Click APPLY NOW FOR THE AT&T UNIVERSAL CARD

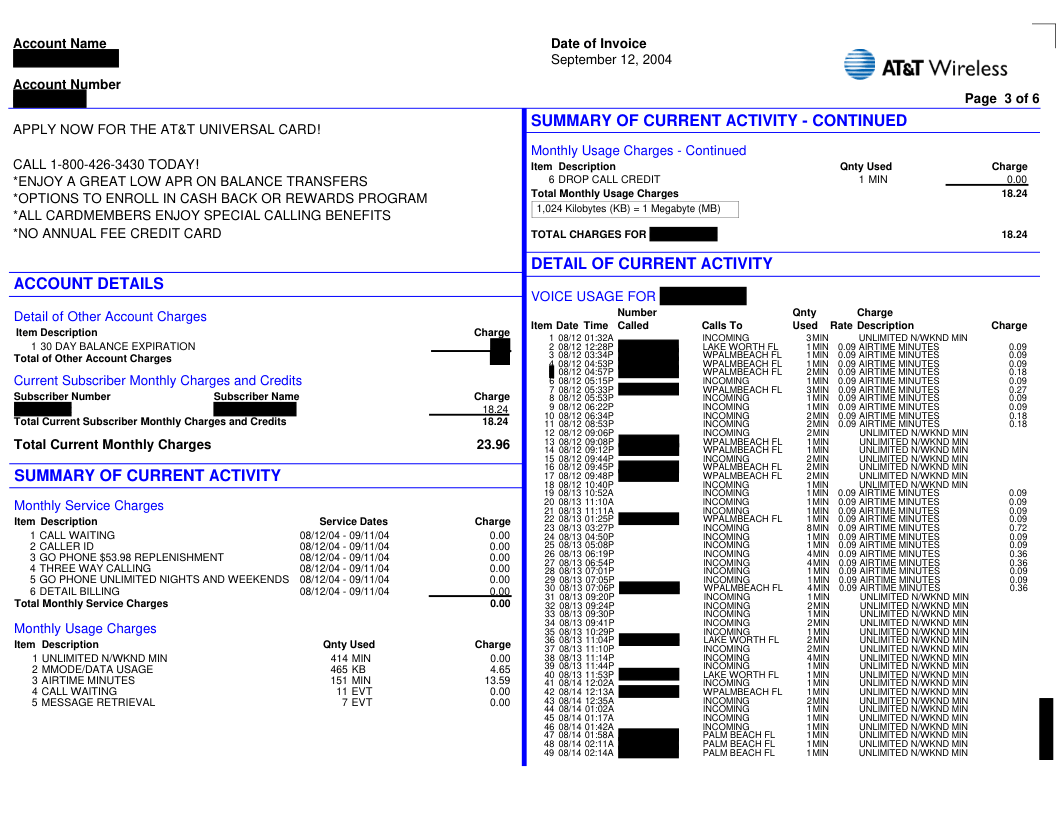[167, 130]
